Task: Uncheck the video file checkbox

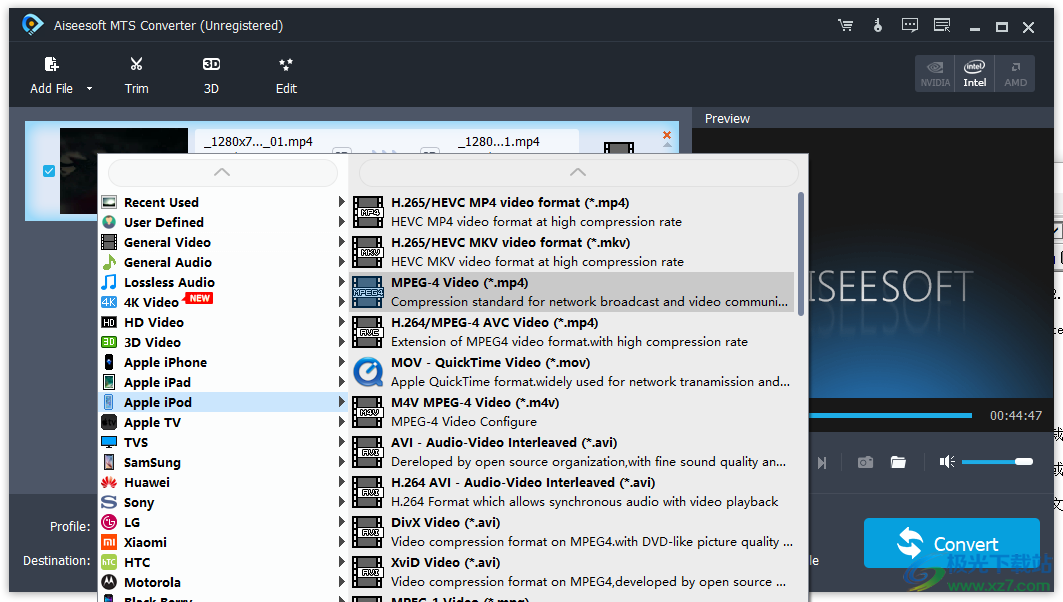Action: [49, 171]
